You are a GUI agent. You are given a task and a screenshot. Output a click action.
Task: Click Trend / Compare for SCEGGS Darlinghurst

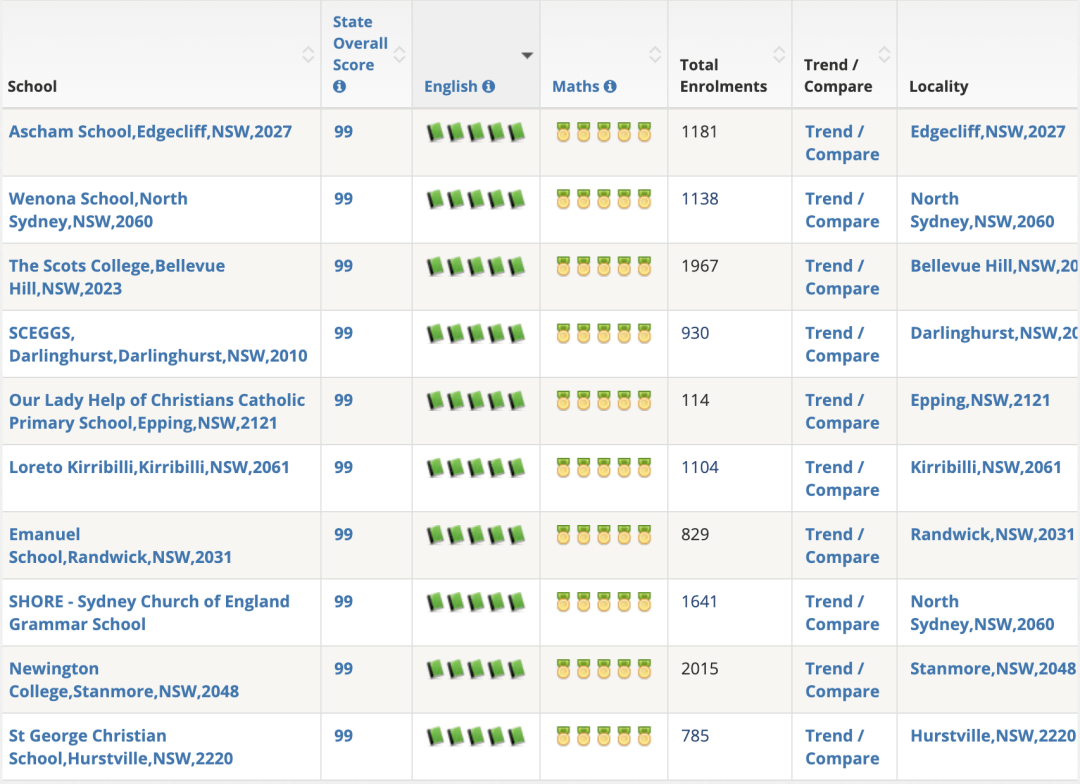(842, 344)
